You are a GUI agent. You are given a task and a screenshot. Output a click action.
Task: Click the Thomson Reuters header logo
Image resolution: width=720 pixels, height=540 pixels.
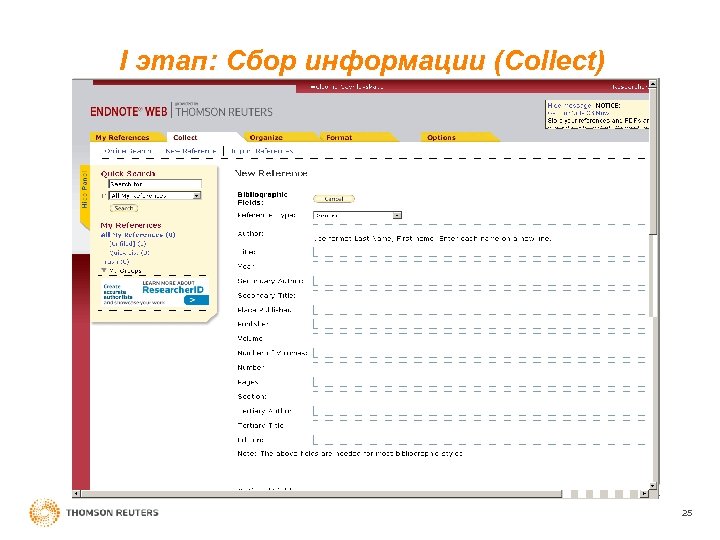click(224, 111)
